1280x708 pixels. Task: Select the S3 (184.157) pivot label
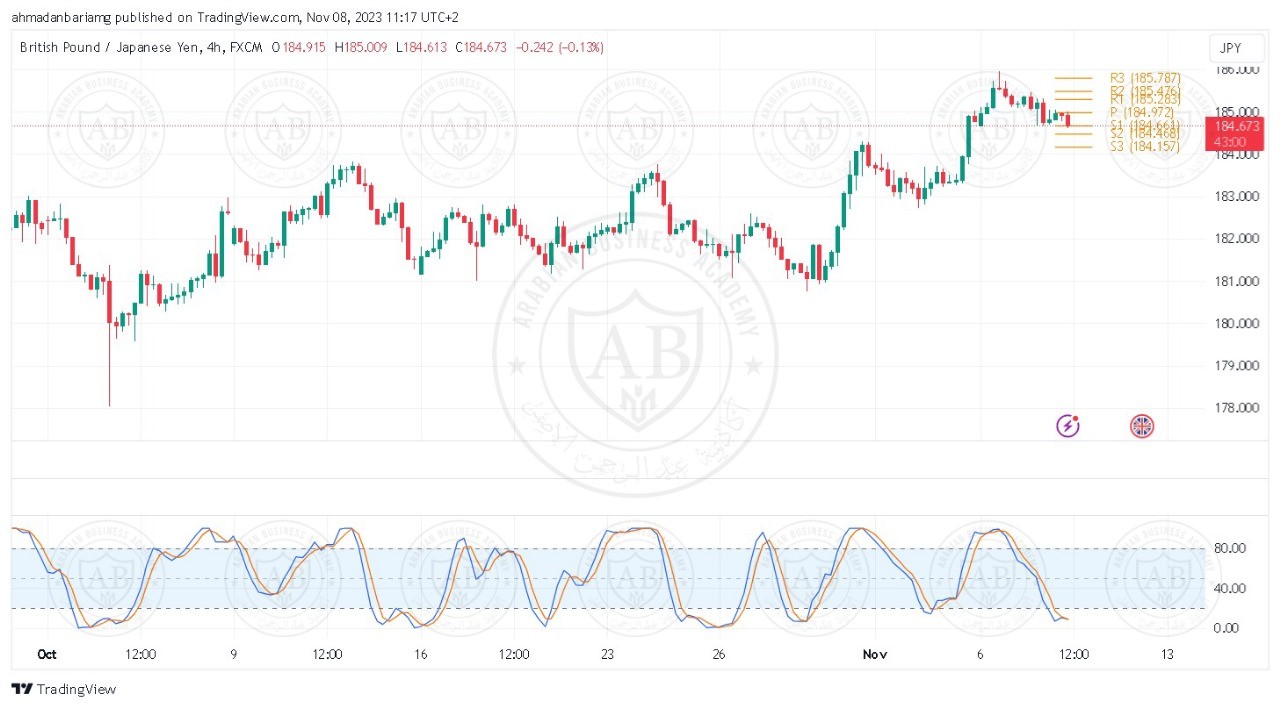(x=1144, y=147)
